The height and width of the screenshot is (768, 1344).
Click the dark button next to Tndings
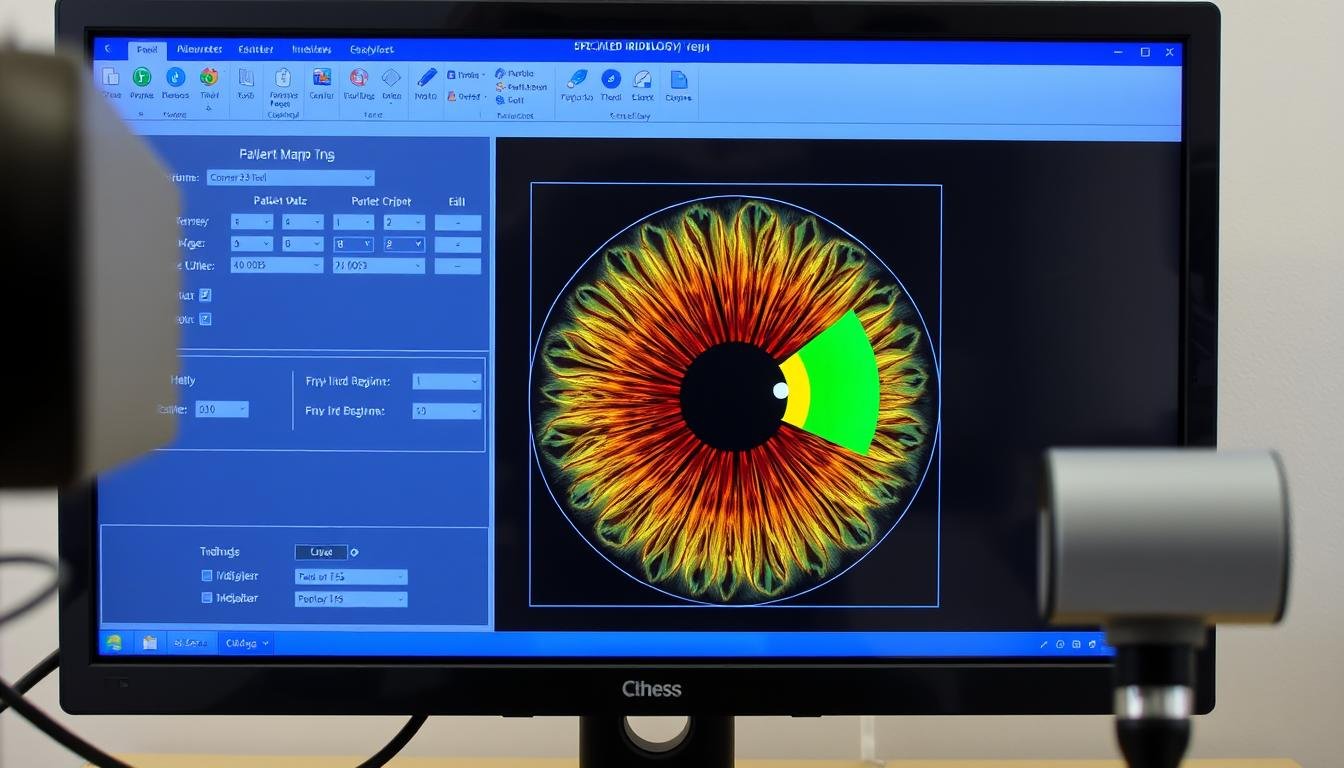[321, 552]
